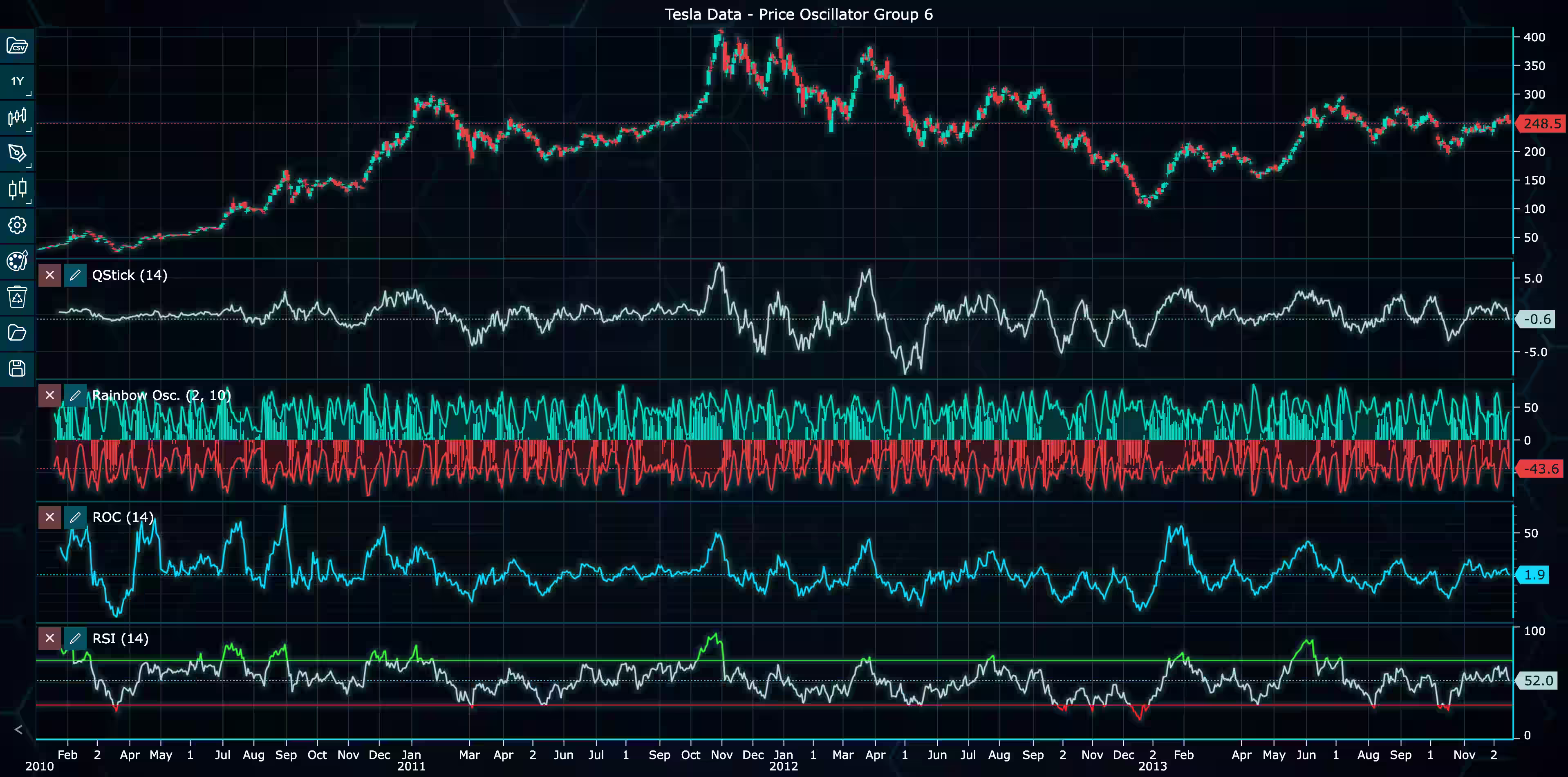Open the candlestick indicators menu
The height and width of the screenshot is (777, 1568).
coord(17,117)
